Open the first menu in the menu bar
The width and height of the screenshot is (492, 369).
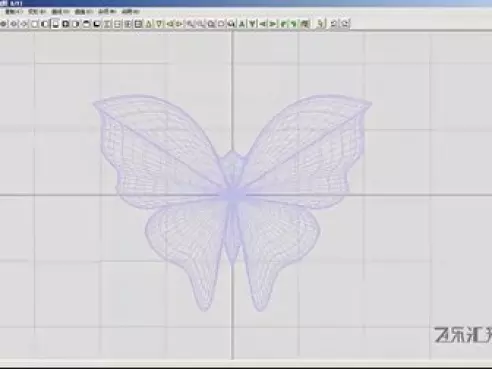click(x=14, y=12)
